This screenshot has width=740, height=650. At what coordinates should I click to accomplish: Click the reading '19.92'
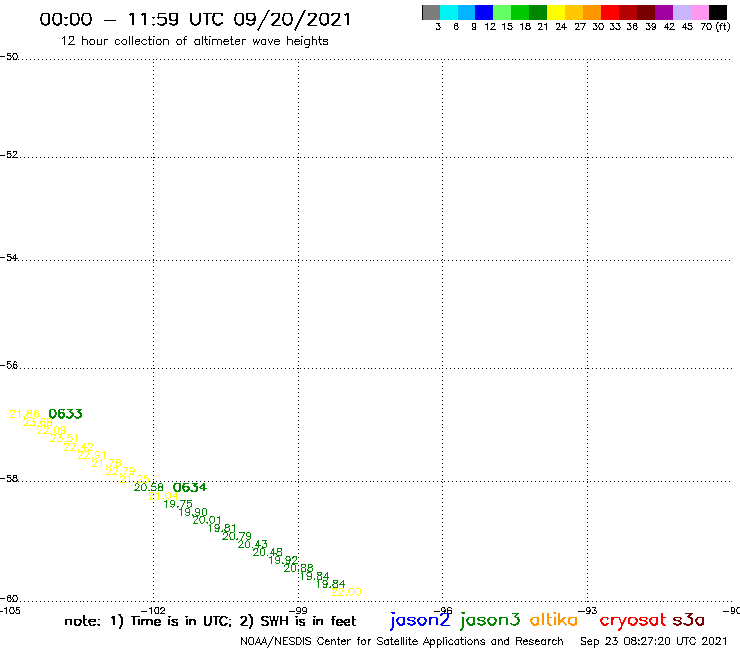(x=283, y=560)
